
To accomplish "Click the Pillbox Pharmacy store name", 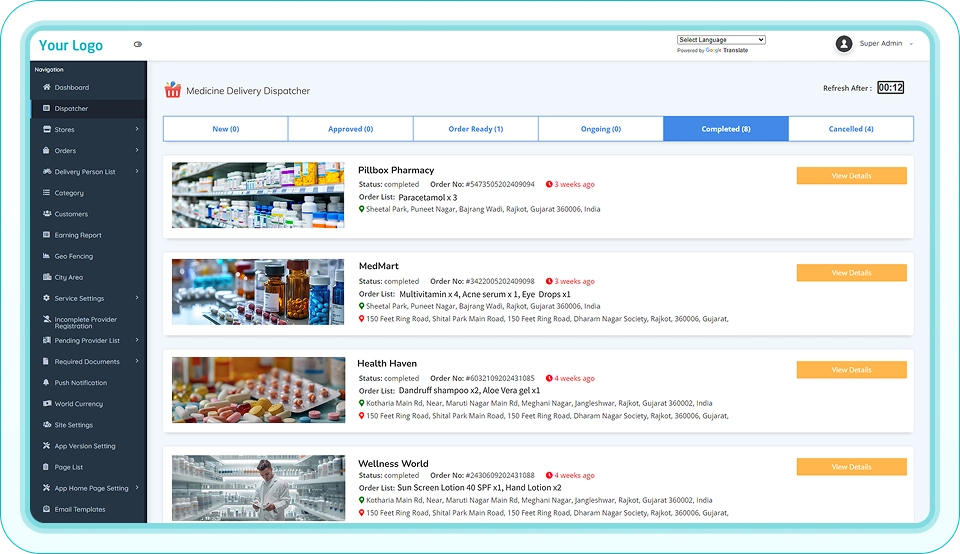I will click(396, 170).
